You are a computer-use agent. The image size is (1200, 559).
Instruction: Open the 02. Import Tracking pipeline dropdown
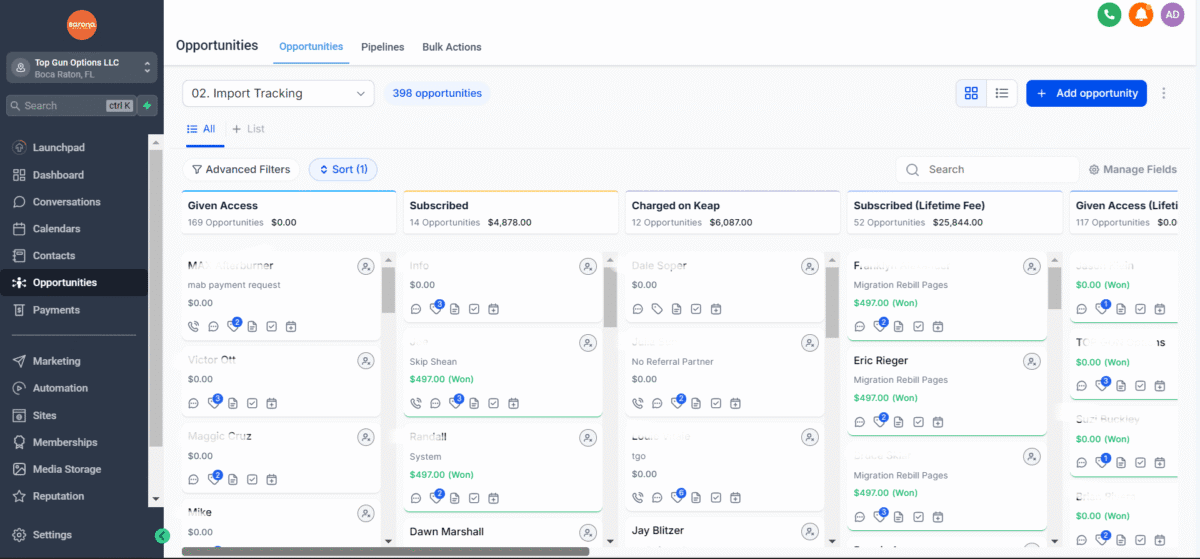pyautogui.click(x=278, y=93)
